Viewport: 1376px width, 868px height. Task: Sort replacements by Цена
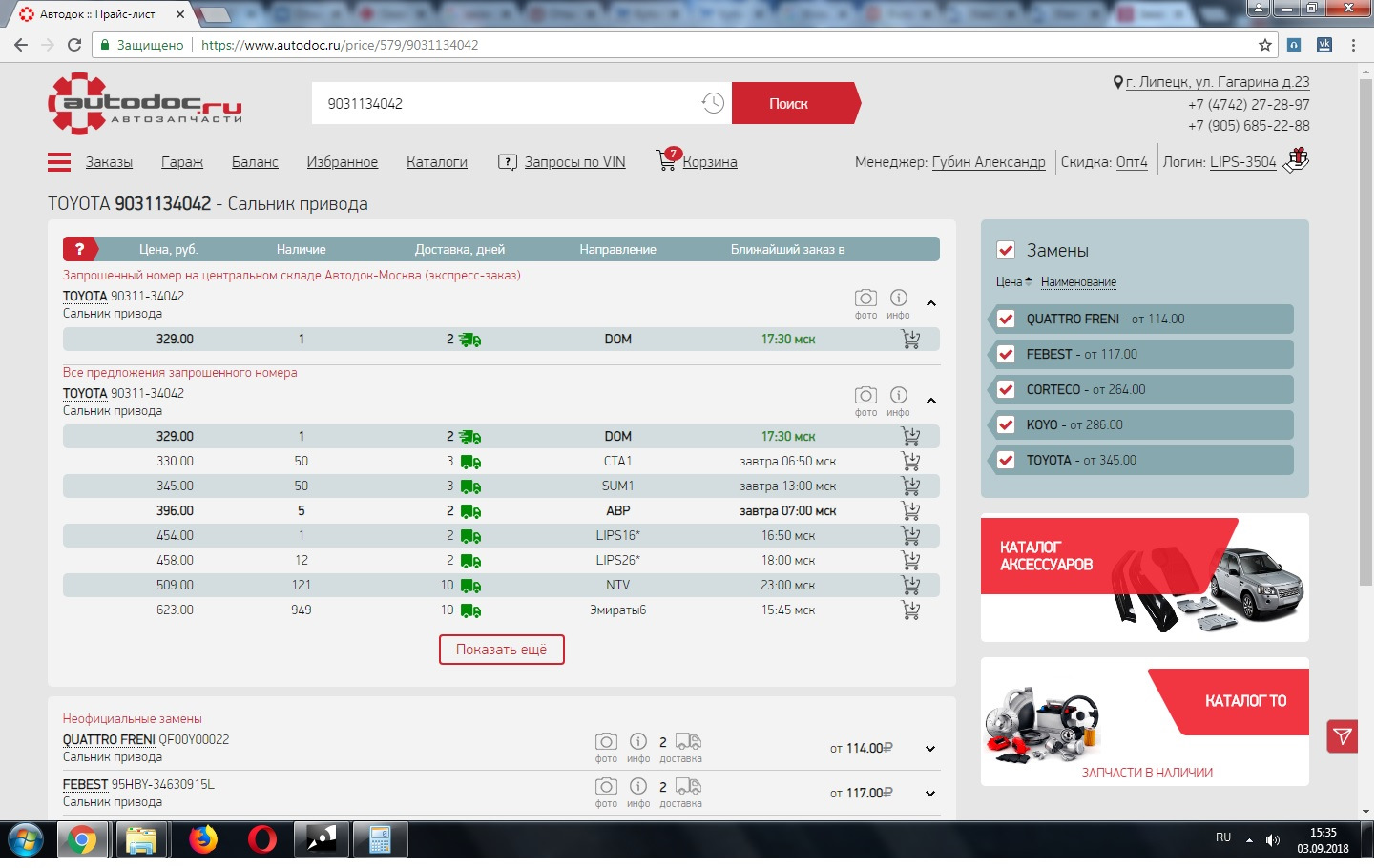tap(1013, 282)
